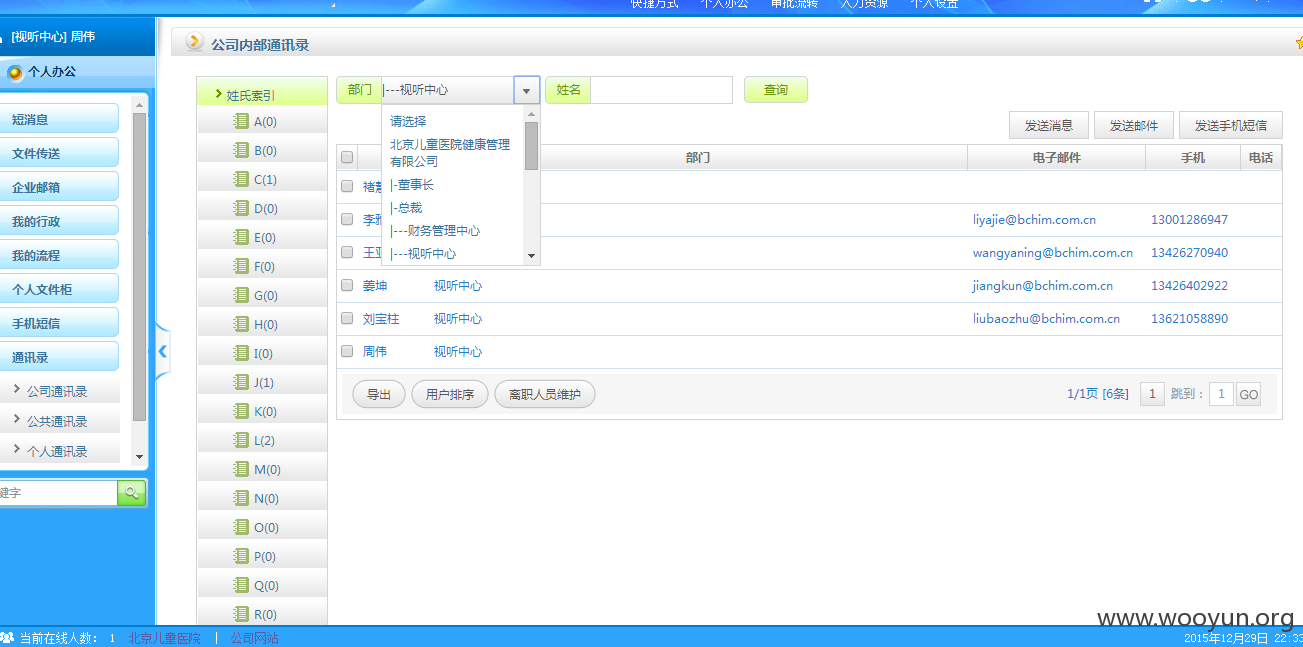1303x647 pixels.
Task: Open the 个人文件柜 sidebar menu
Action: click(59, 289)
